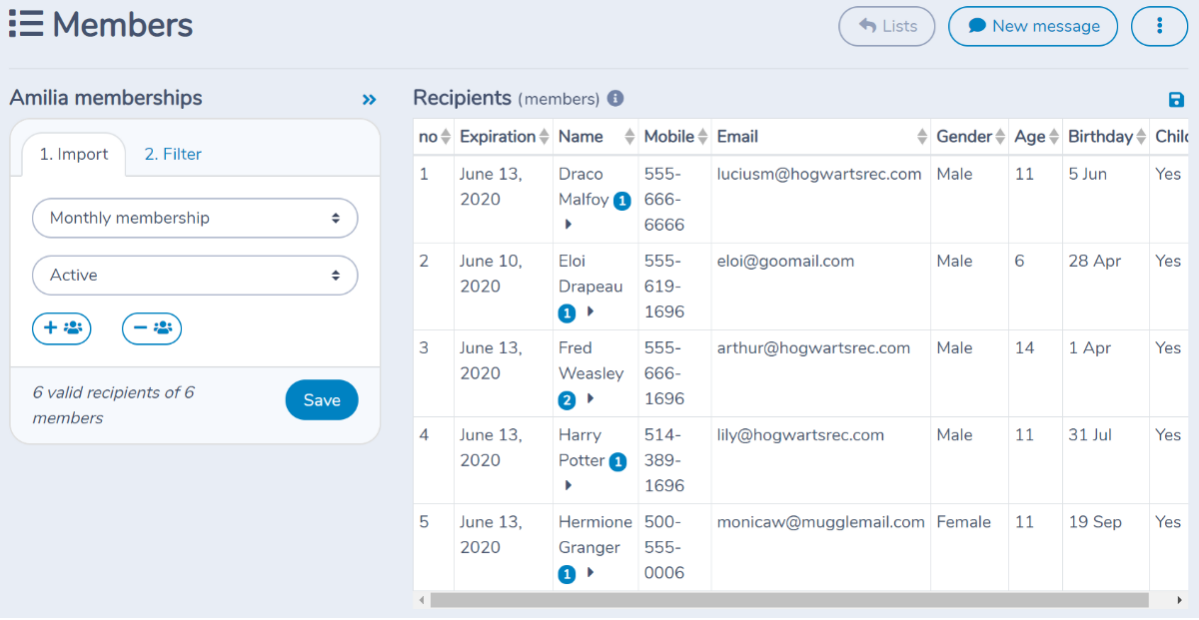This screenshot has width=1199, height=620.
Task: Expand Draco Malfoy's row details arrow
Action: click(567, 225)
